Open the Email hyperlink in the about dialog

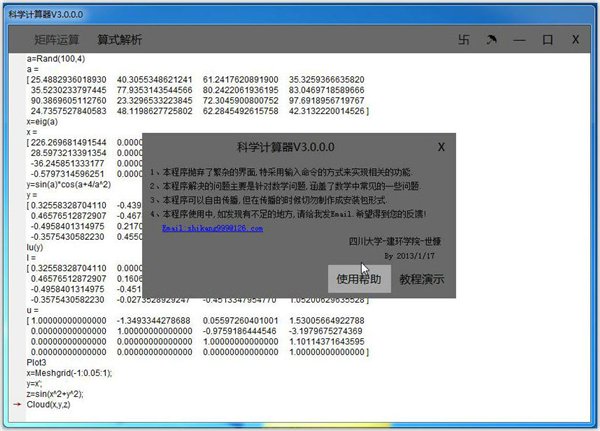click(x=212, y=228)
